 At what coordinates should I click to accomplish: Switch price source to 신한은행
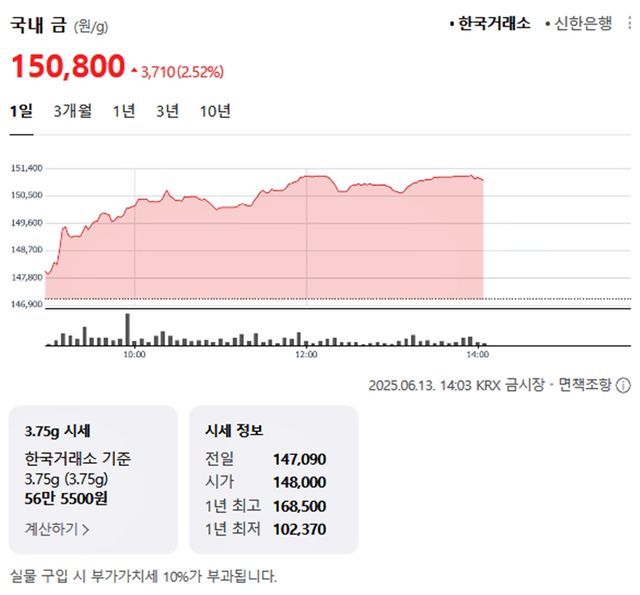click(x=582, y=24)
